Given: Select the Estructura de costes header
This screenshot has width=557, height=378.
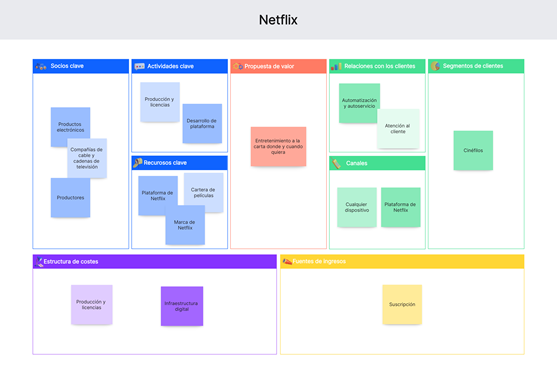Looking at the screenshot, I should coord(155,262).
